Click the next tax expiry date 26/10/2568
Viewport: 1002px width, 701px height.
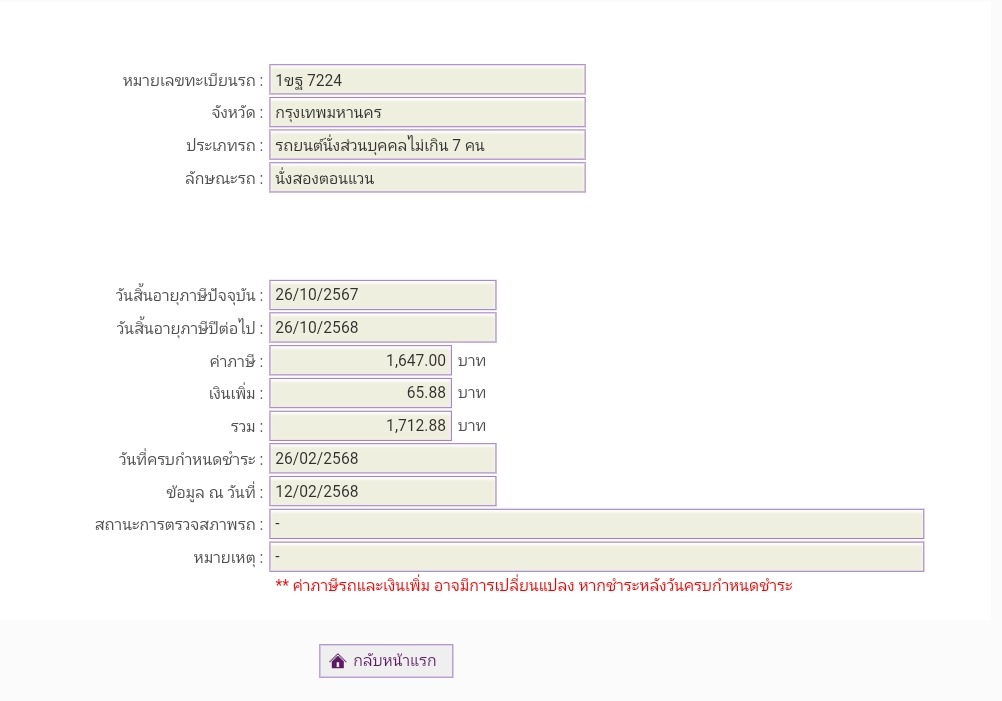[382, 327]
